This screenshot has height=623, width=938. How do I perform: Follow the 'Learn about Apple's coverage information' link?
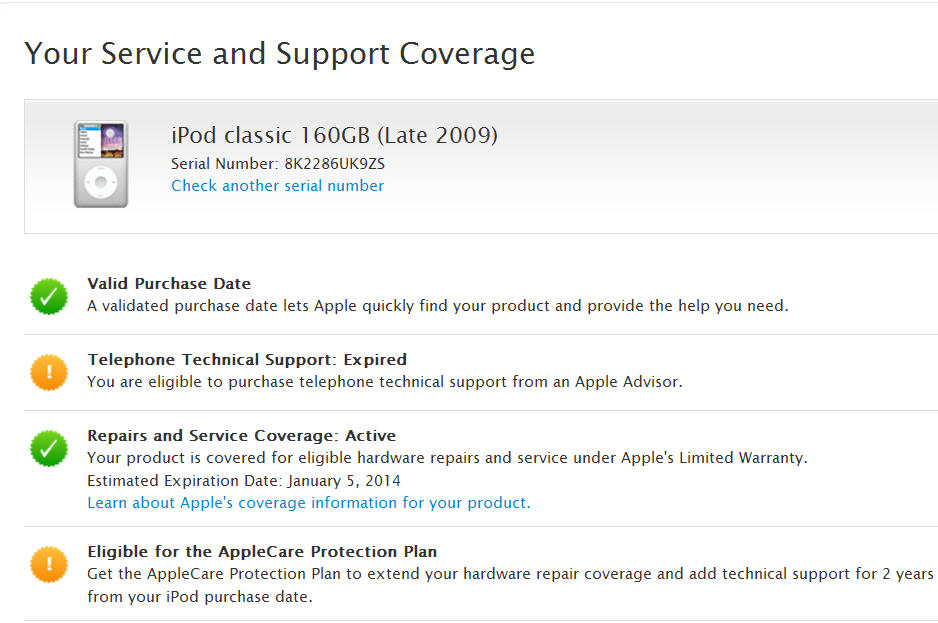coord(309,503)
